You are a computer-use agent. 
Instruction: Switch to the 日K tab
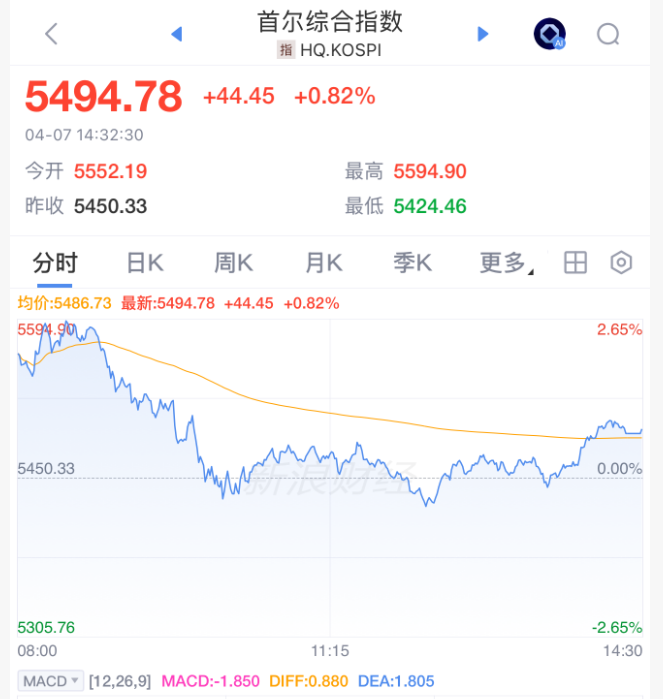144,263
